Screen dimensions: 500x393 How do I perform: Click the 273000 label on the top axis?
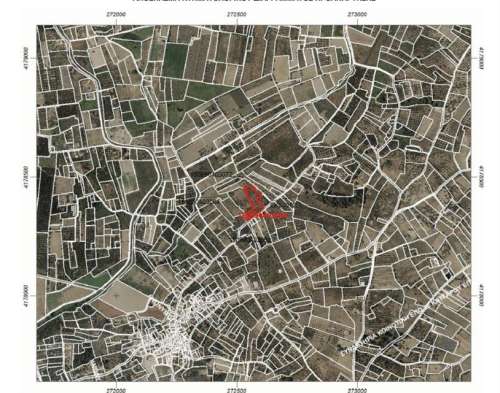357,15
